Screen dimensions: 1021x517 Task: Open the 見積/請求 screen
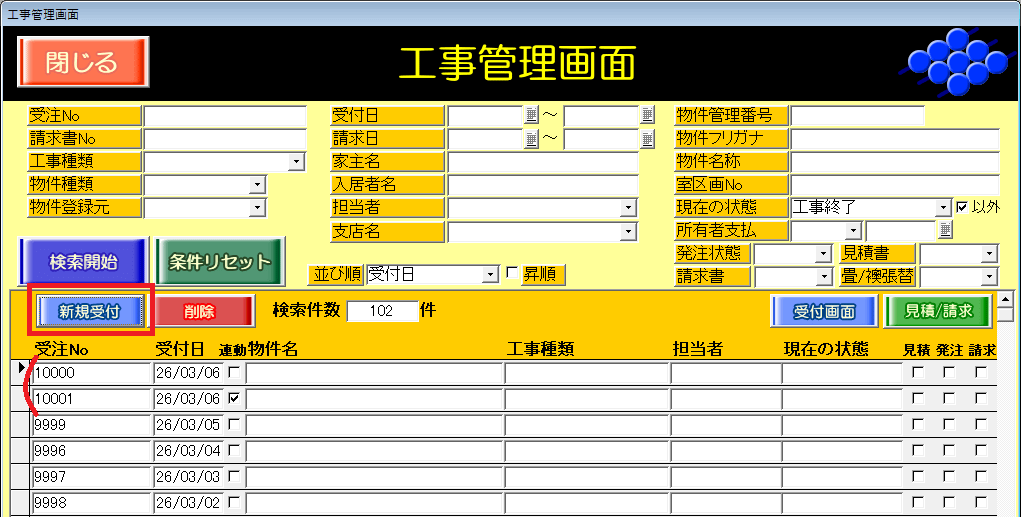937,311
